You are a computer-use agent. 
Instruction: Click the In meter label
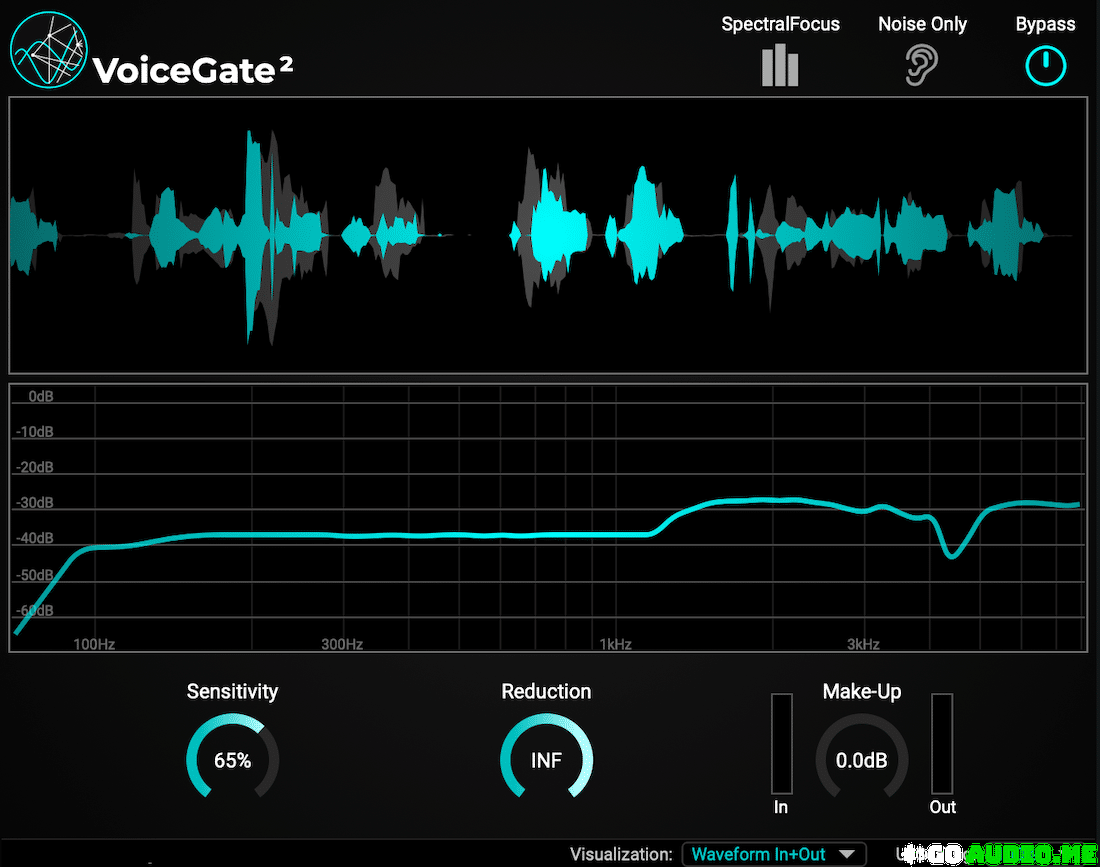point(781,807)
